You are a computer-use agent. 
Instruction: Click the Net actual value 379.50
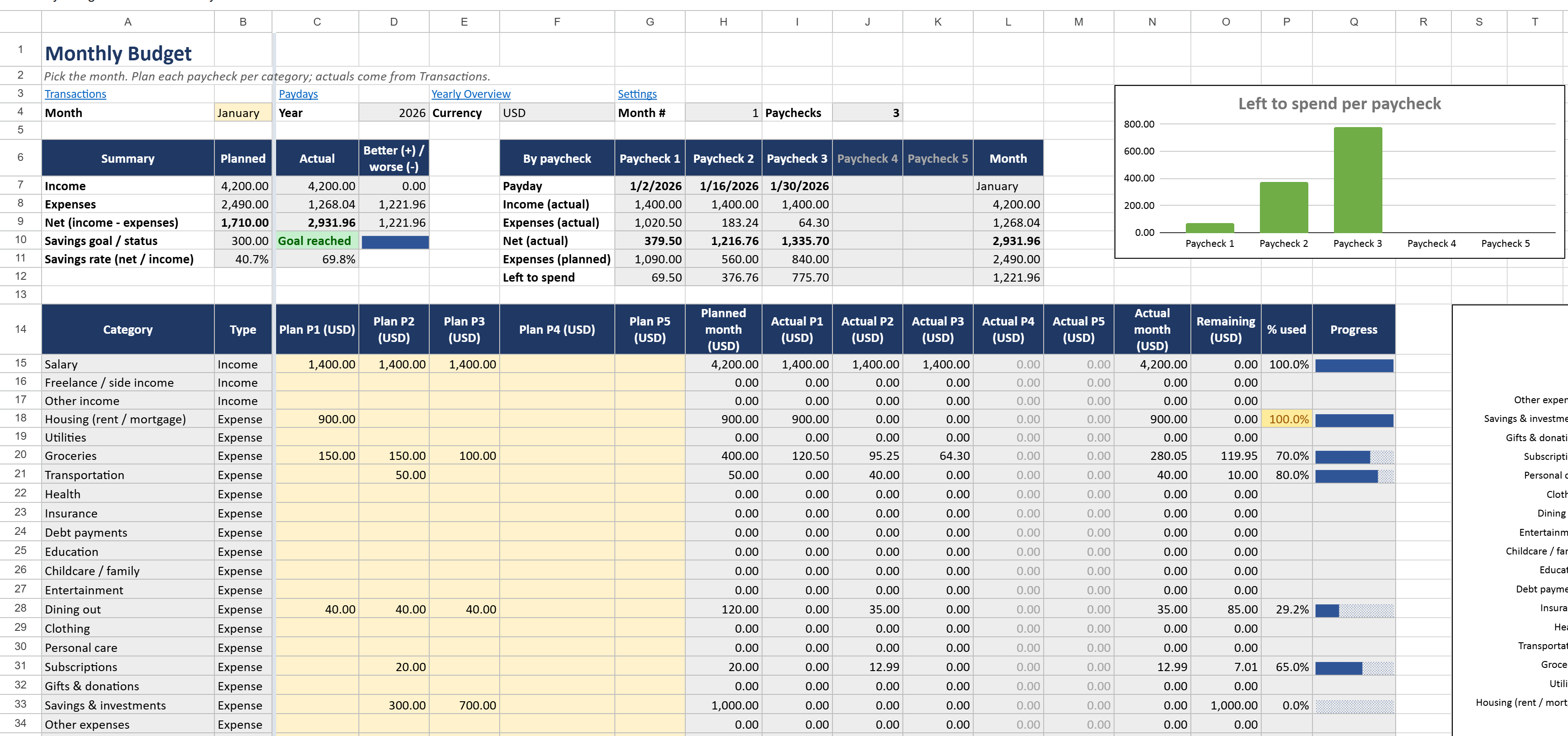point(650,241)
